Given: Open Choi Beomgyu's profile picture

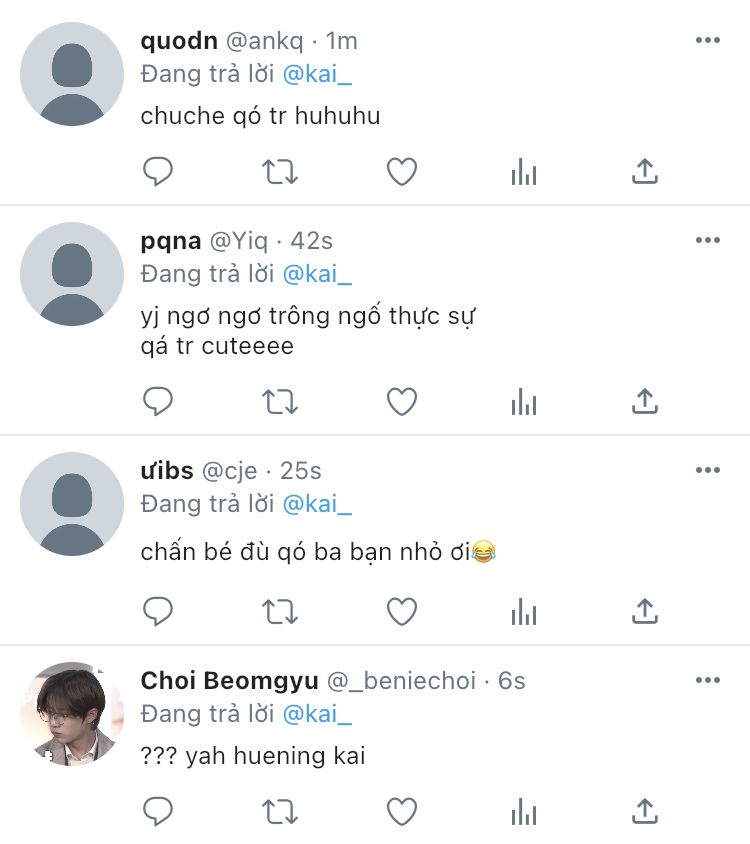Looking at the screenshot, I should 72,714.
